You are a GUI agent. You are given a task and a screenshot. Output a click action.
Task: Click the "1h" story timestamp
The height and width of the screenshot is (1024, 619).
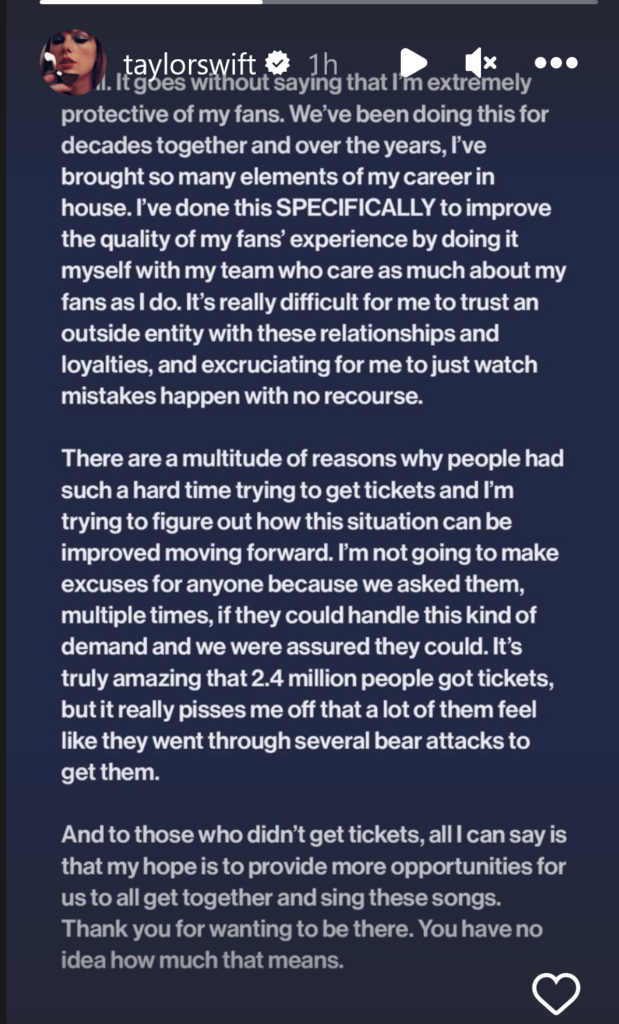(323, 65)
